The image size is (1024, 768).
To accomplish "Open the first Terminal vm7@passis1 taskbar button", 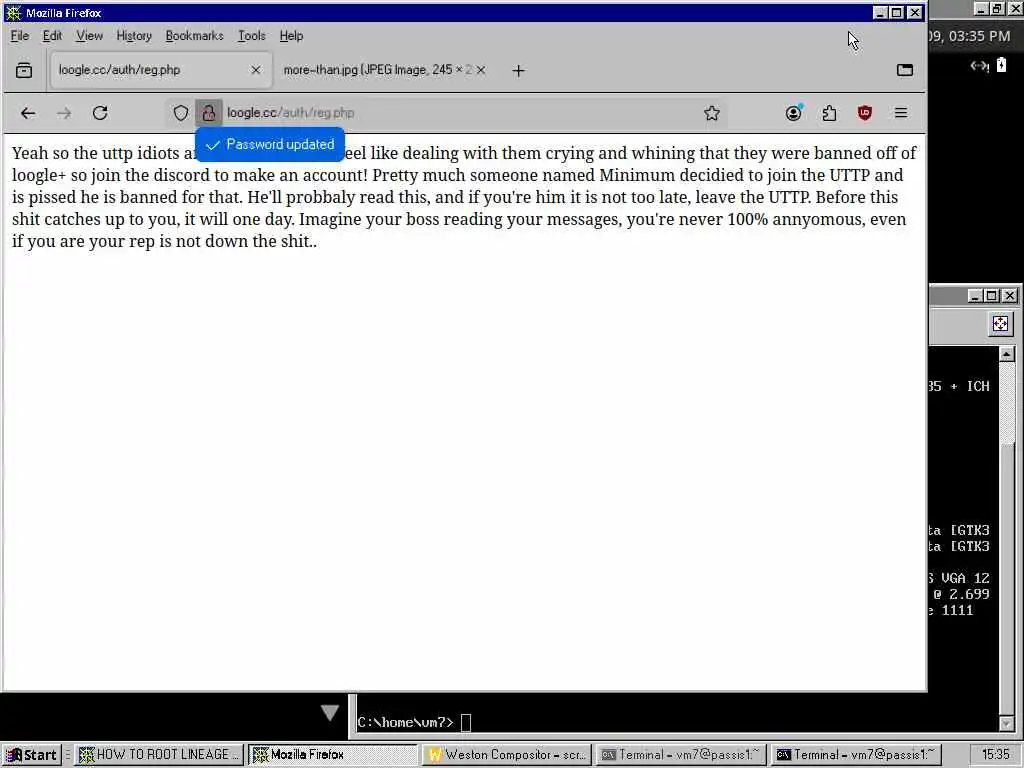I will [680, 755].
